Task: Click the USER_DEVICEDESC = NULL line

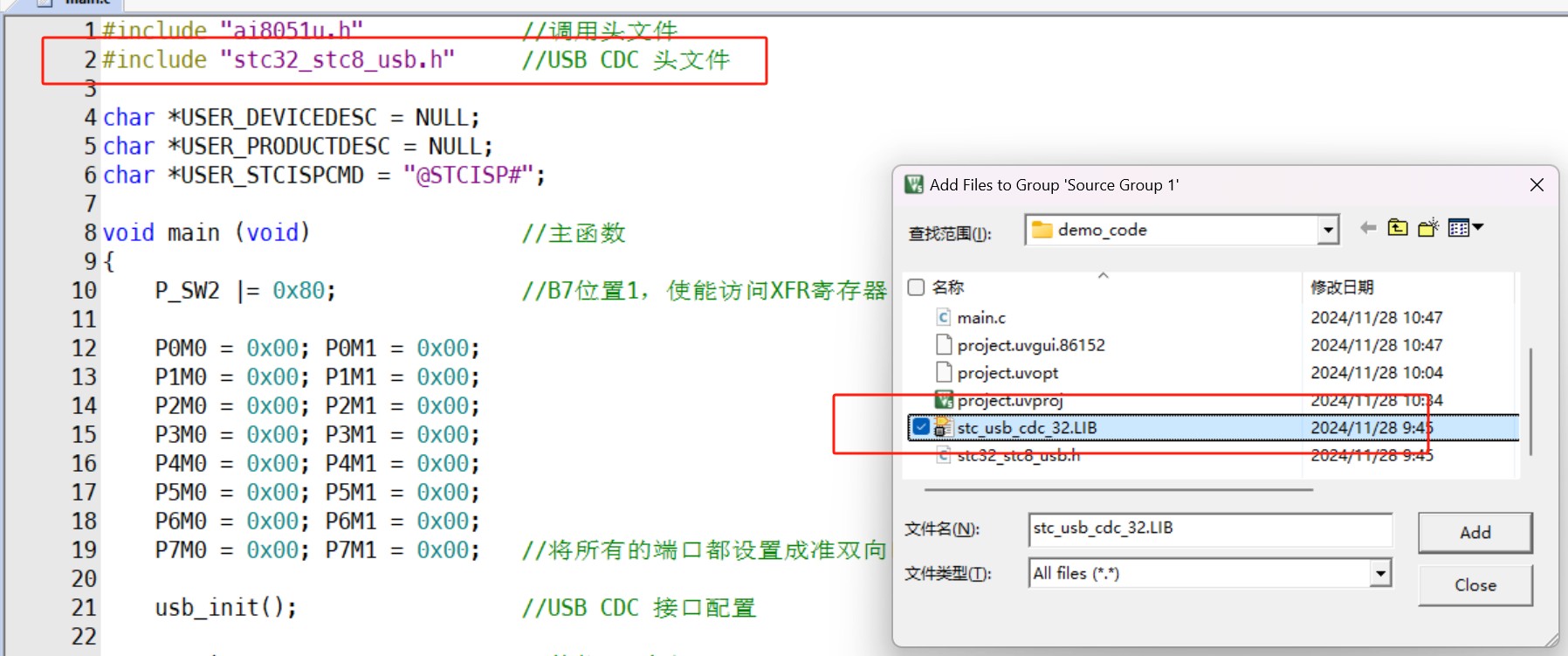Action: pyautogui.click(x=292, y=117)
